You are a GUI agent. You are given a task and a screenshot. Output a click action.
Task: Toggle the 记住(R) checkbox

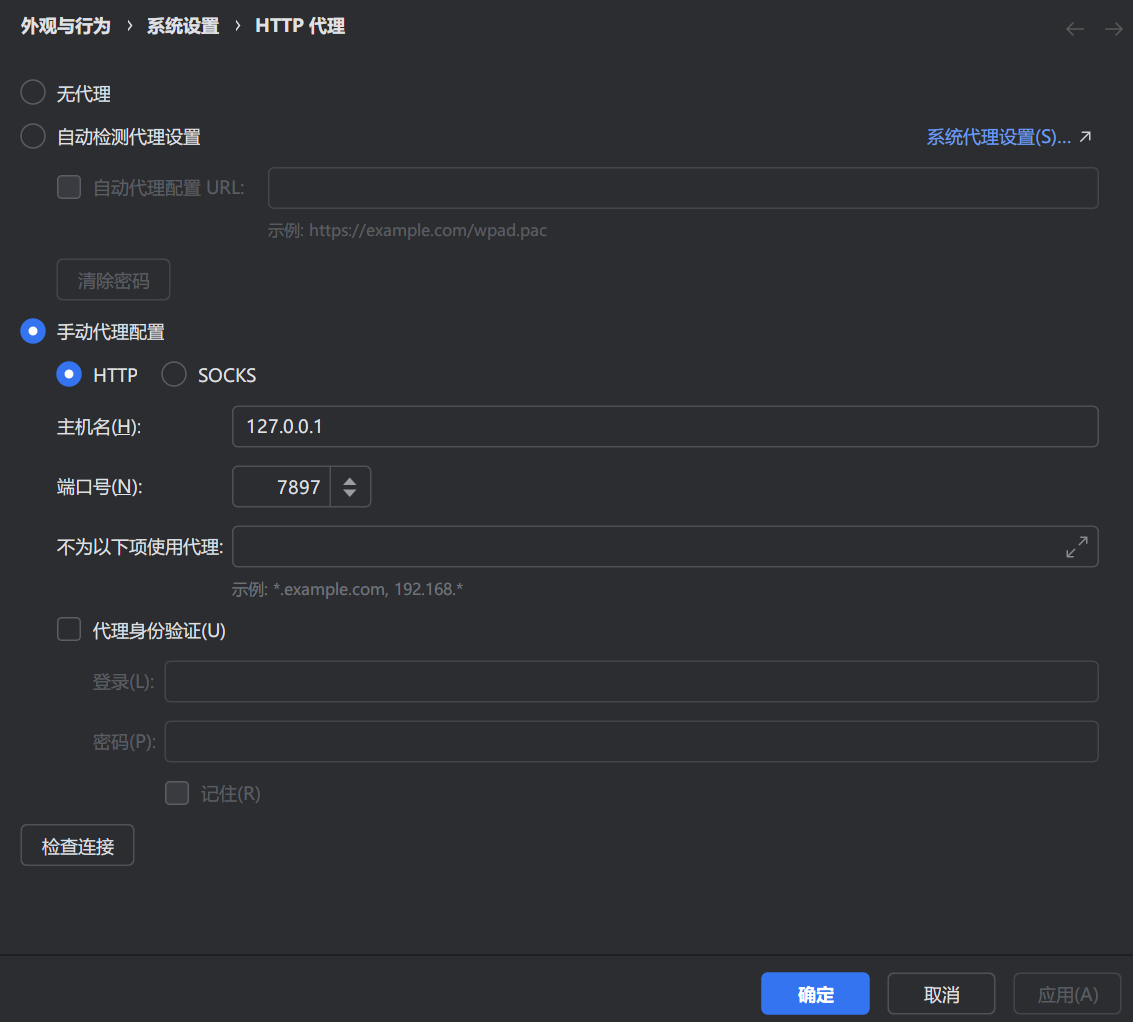pos(176,793)
